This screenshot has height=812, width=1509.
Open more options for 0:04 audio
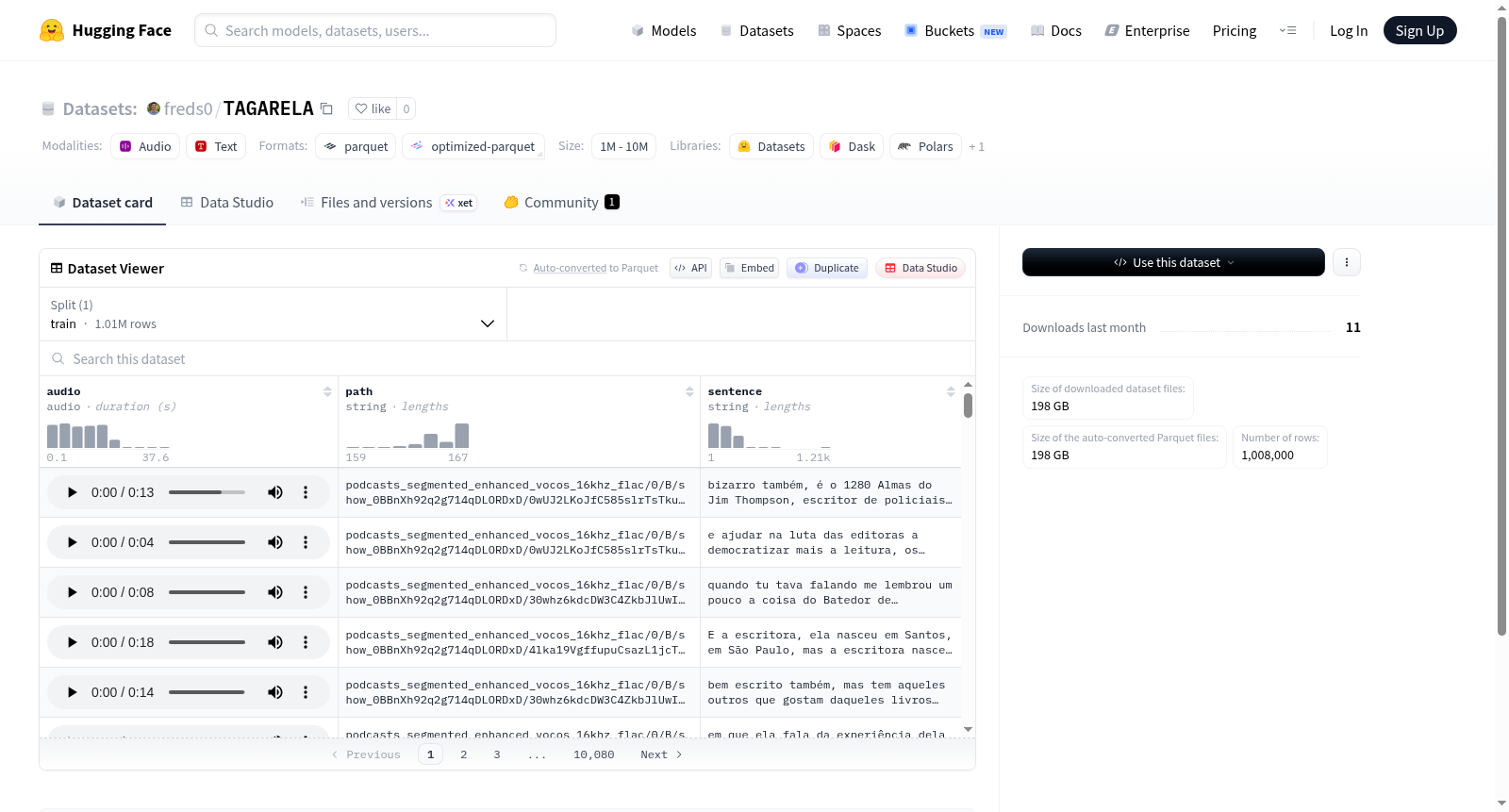point(306,542)
